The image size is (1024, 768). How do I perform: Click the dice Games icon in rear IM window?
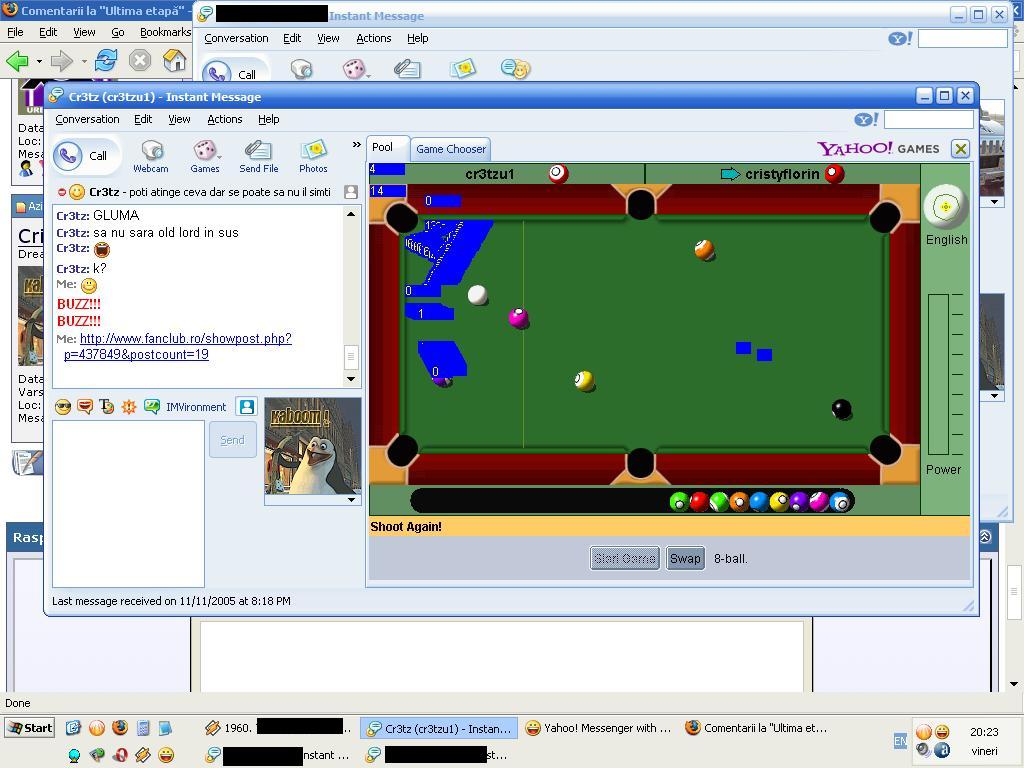tap(353, 69)
